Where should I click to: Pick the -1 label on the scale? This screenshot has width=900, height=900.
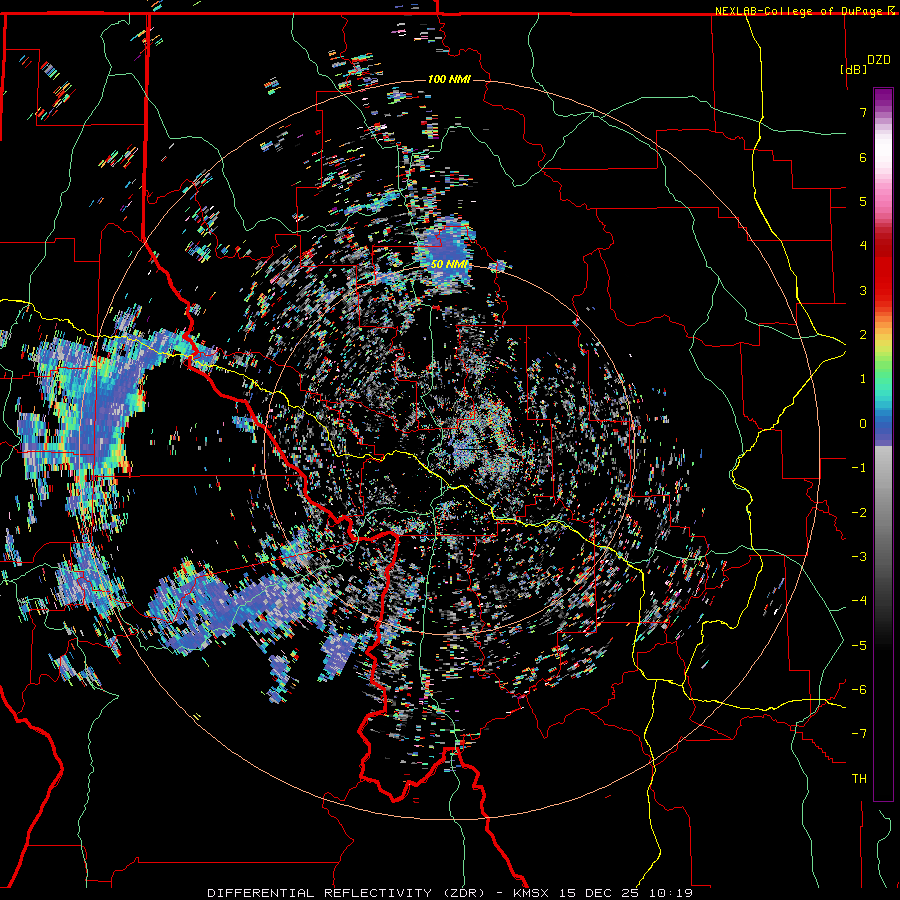(x=859, y=468)
